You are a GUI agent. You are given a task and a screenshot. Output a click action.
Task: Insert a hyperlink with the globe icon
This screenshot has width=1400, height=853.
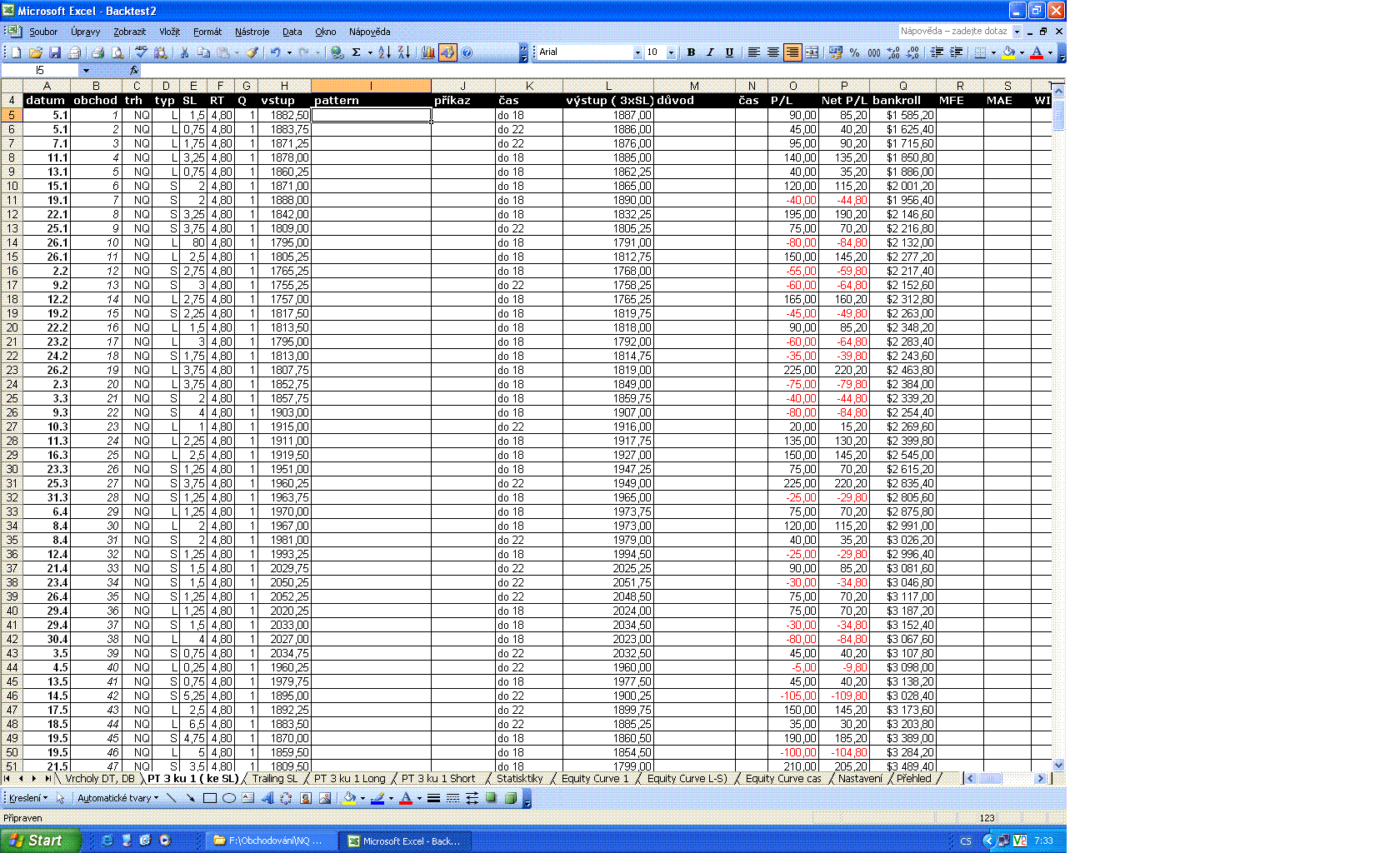point(337,52)
